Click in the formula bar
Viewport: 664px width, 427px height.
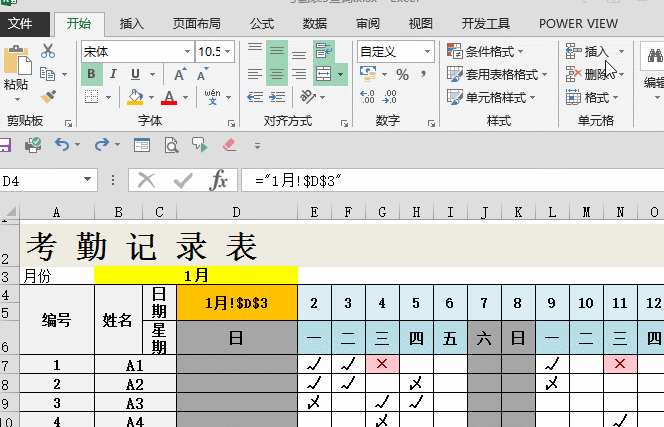453,180
